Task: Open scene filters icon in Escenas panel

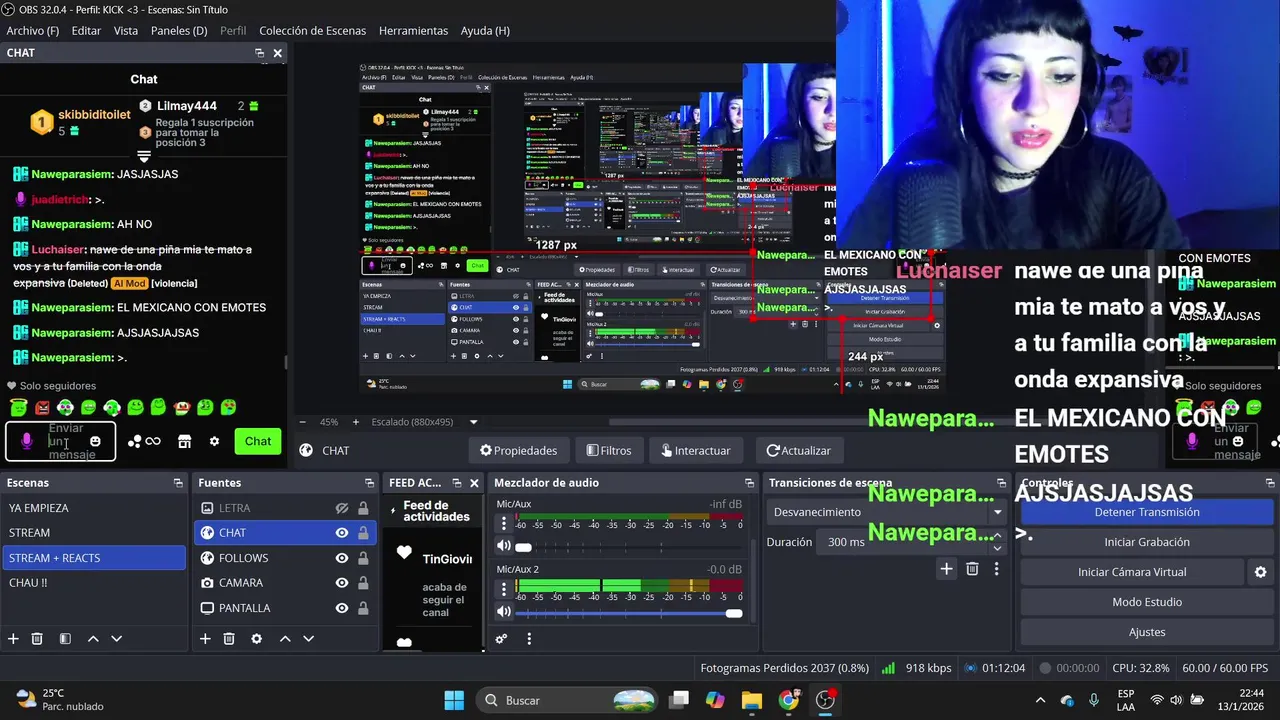Action: [65, 639]
